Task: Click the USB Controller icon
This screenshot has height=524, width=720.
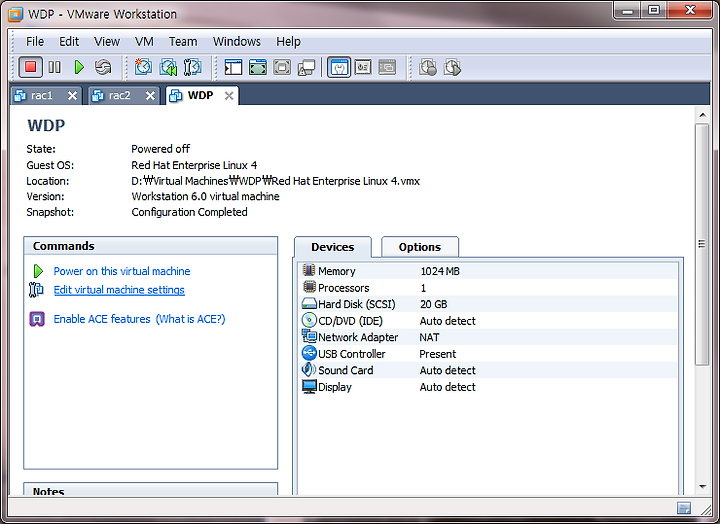Action: 309,353
